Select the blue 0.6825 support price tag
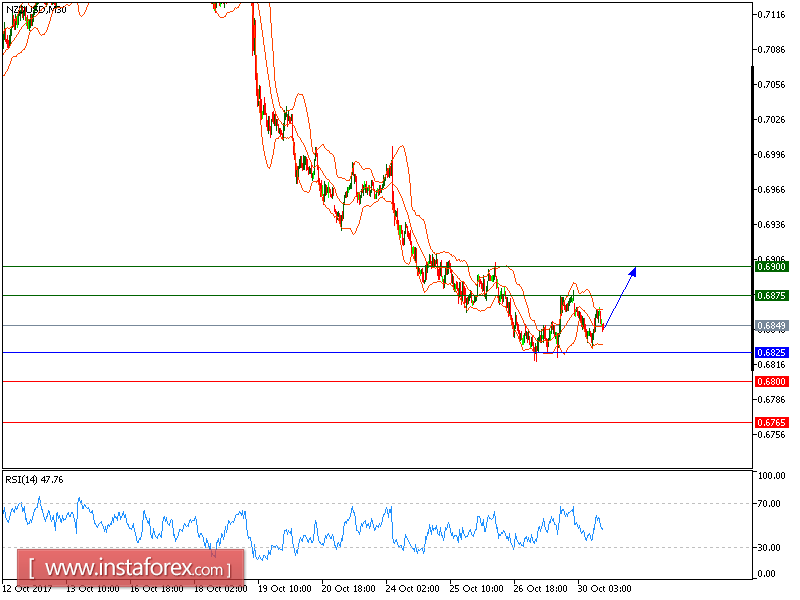 tap(772, 352)
